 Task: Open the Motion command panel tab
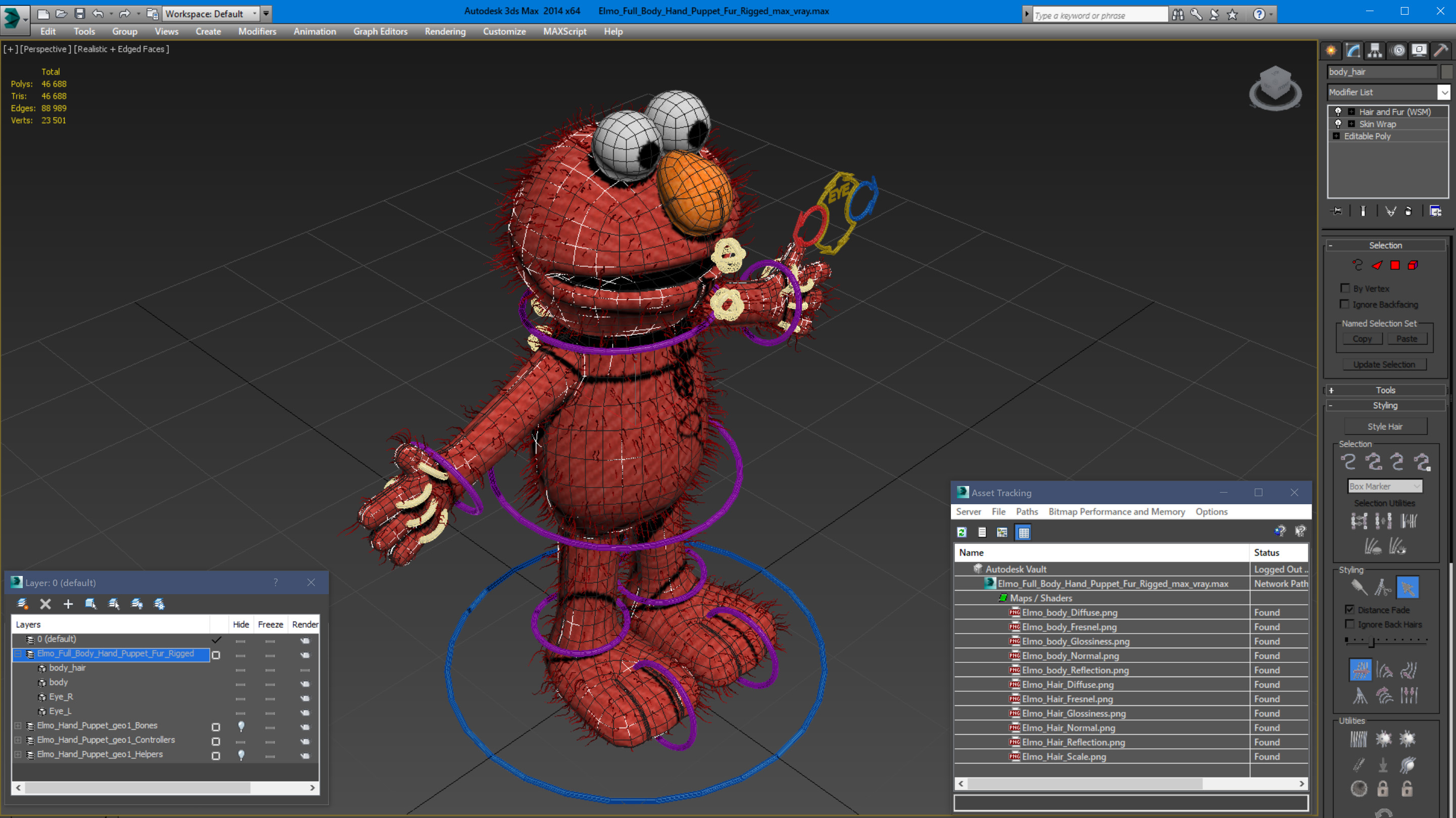click(x=1398, y=51)
